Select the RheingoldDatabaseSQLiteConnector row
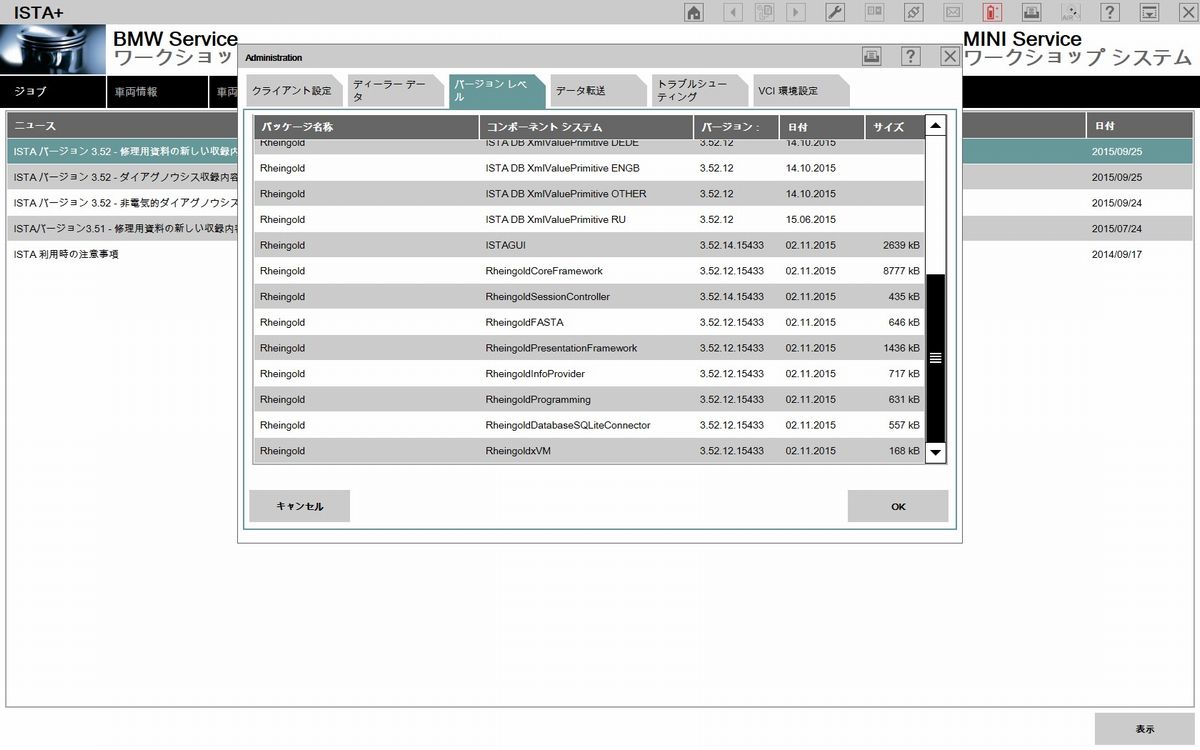This screenshot has width=1200, height=750. coord(589,425)
